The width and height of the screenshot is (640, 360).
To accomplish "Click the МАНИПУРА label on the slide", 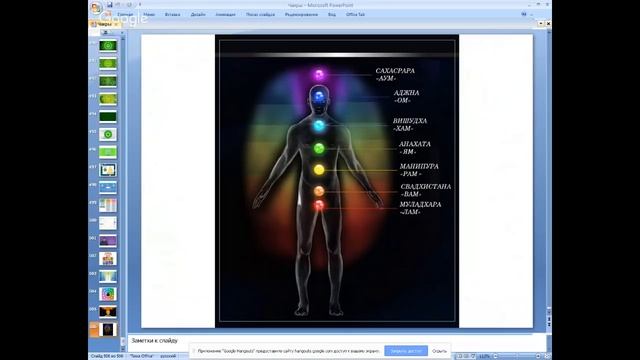I will pyautogui.click(x=419, y=166).
